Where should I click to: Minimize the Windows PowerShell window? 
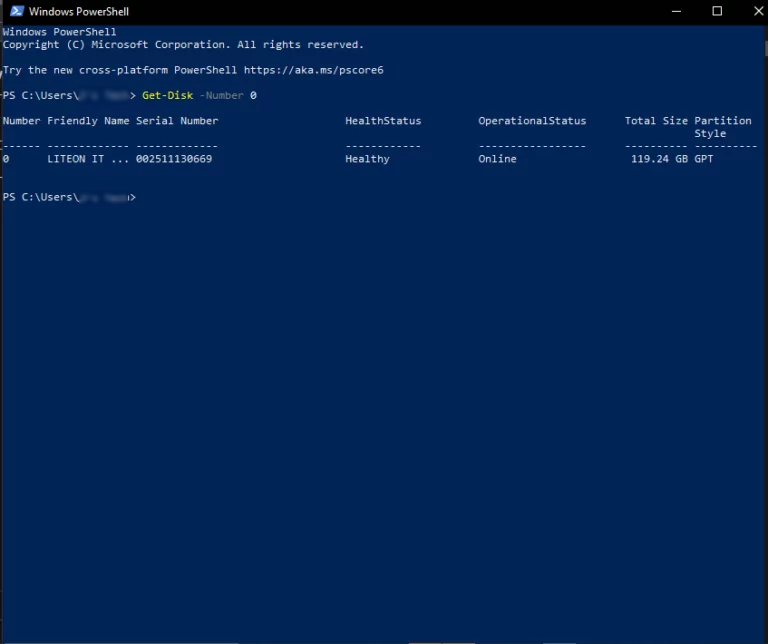coord(676,11)
